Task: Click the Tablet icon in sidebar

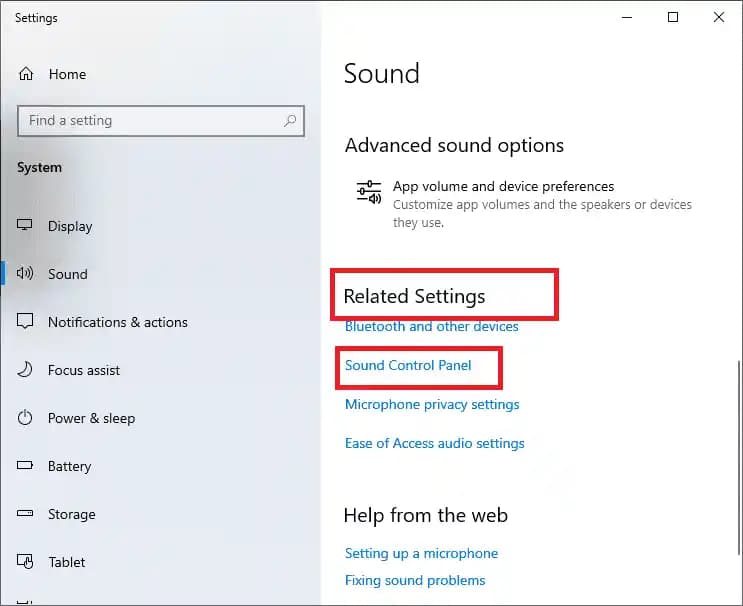Action: (26, 562)
